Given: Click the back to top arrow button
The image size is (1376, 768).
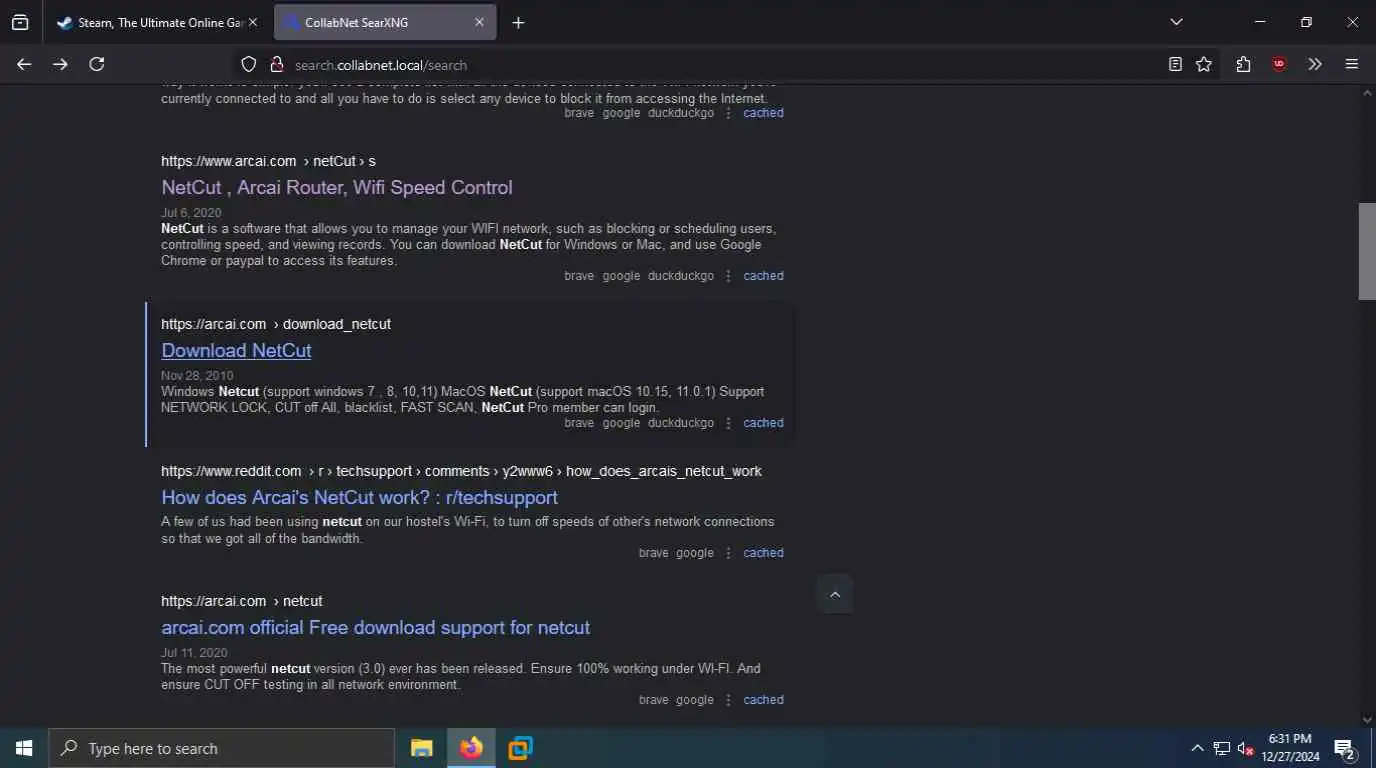Looking at the screenshot, I should [x=835, y=594].
